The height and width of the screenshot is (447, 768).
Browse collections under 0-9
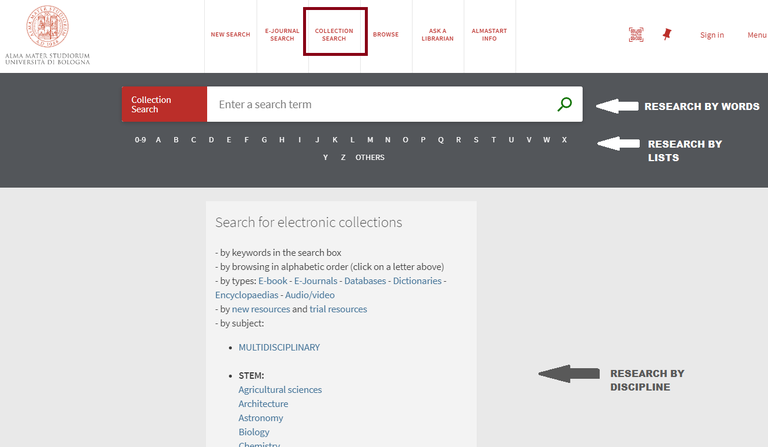(x=140, y=140)
